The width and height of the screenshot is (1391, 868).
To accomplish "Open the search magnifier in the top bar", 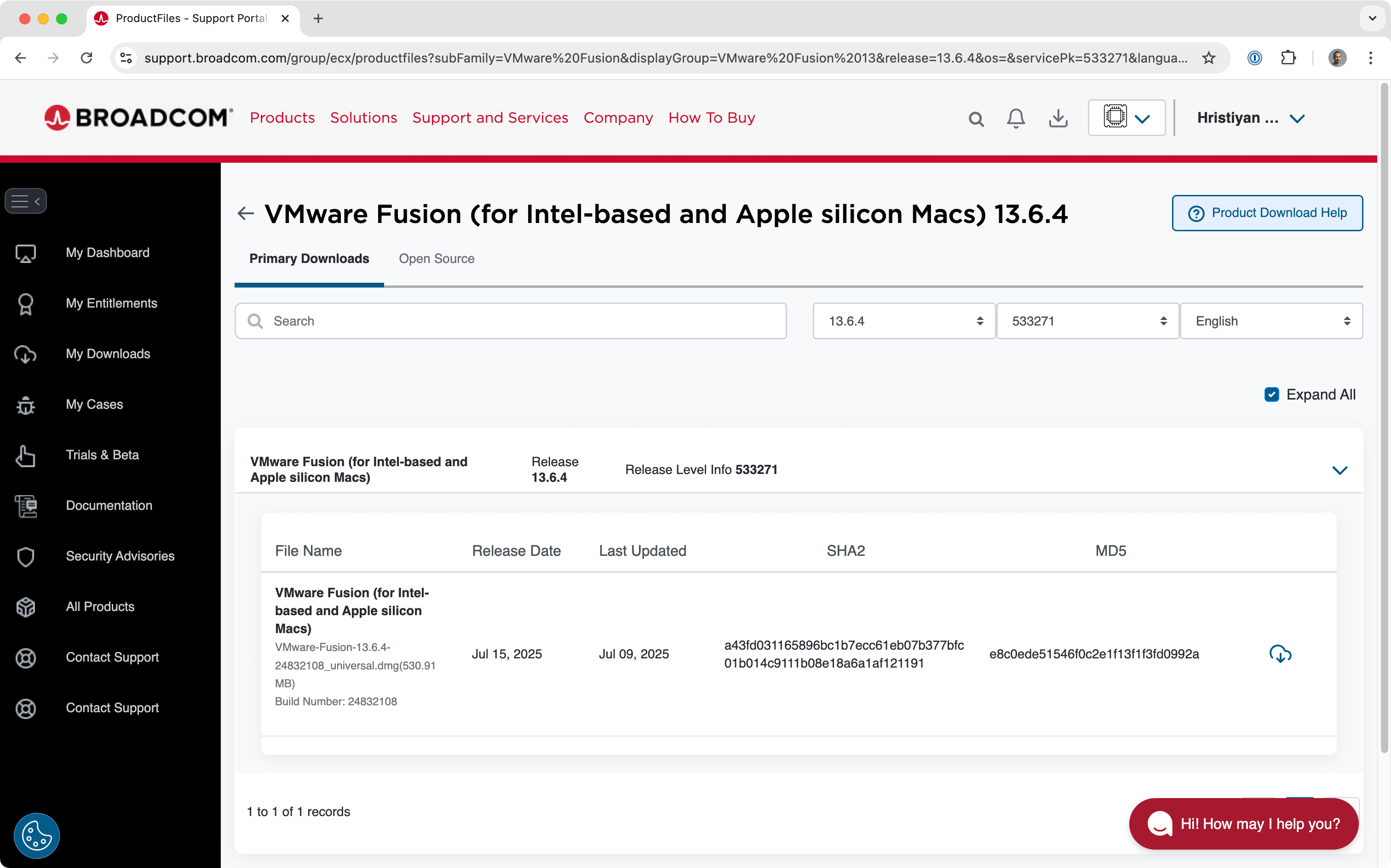I will 977,118.
